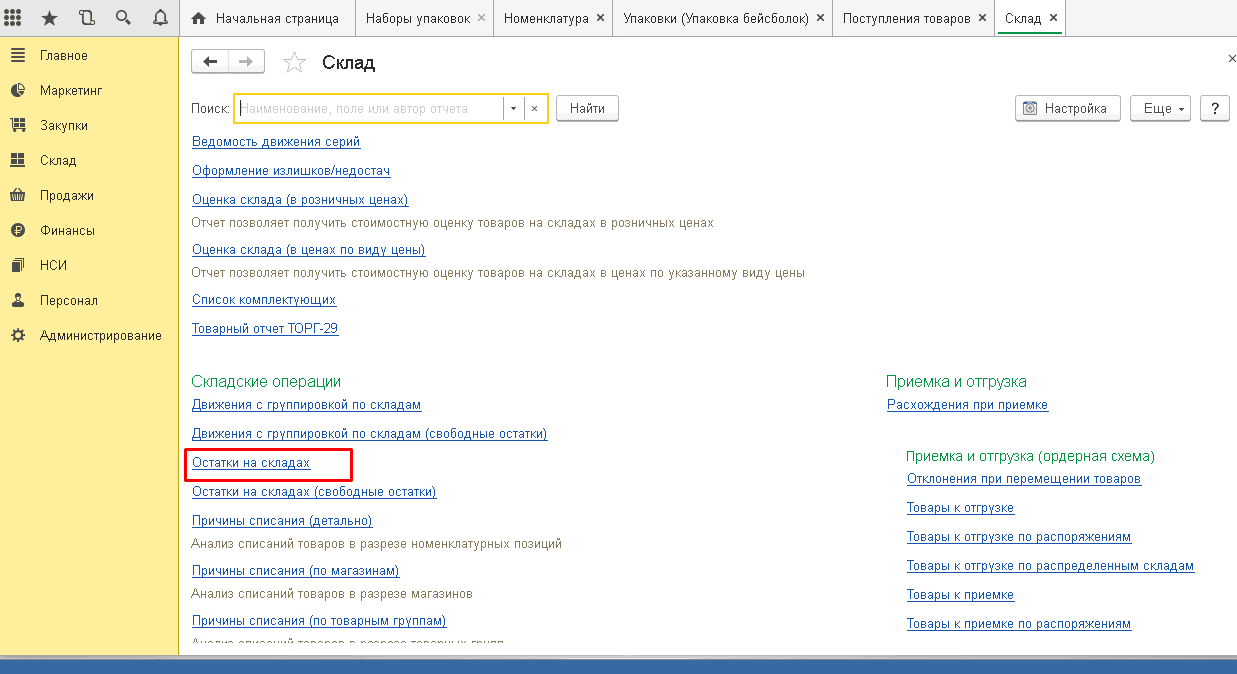Click the Favorites star in top toolbar
The image size is (1237, 674).
coord(49,18)
